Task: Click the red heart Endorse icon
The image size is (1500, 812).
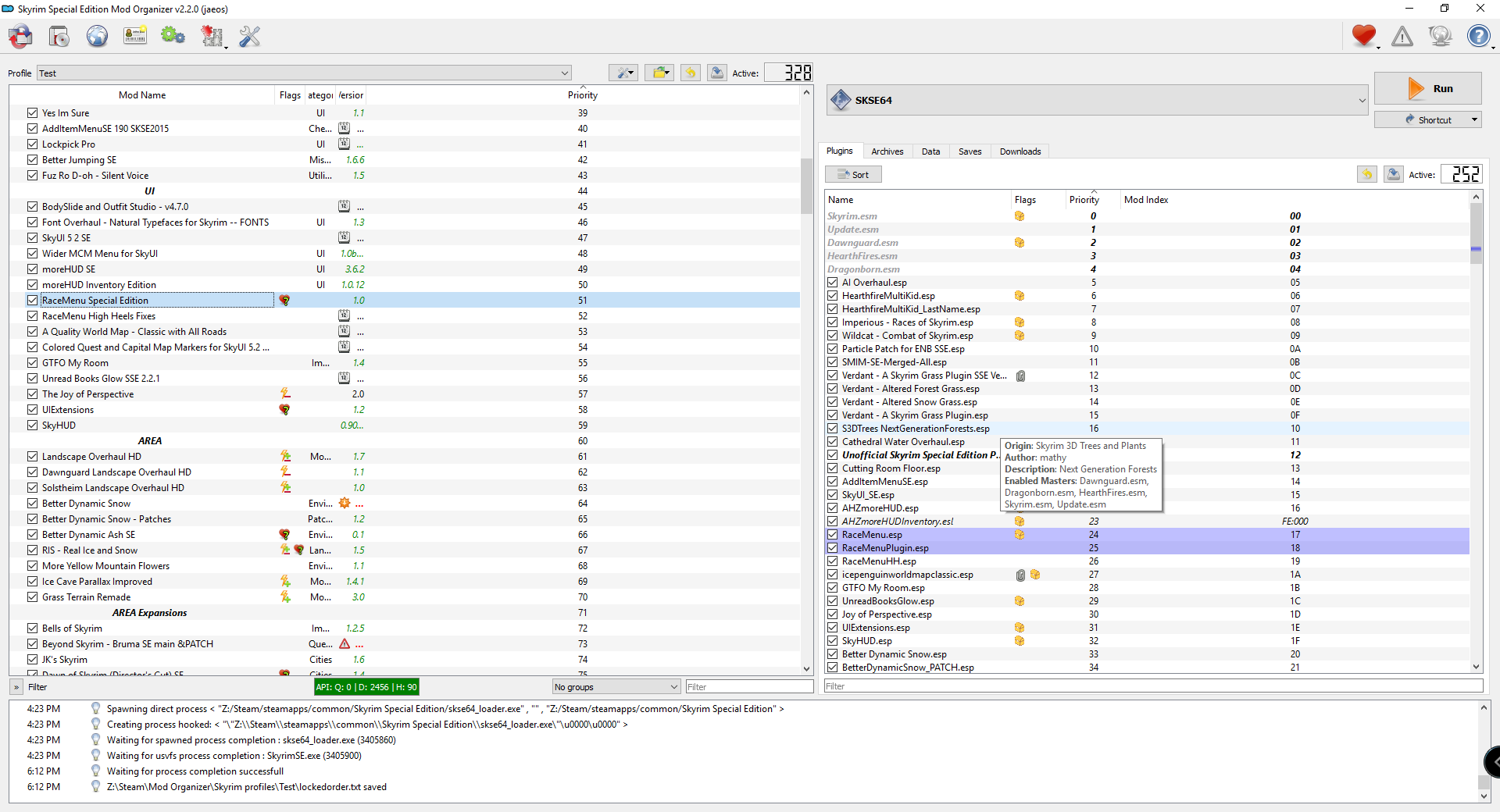Action: pyautogui.click(x=1364, y=36)
